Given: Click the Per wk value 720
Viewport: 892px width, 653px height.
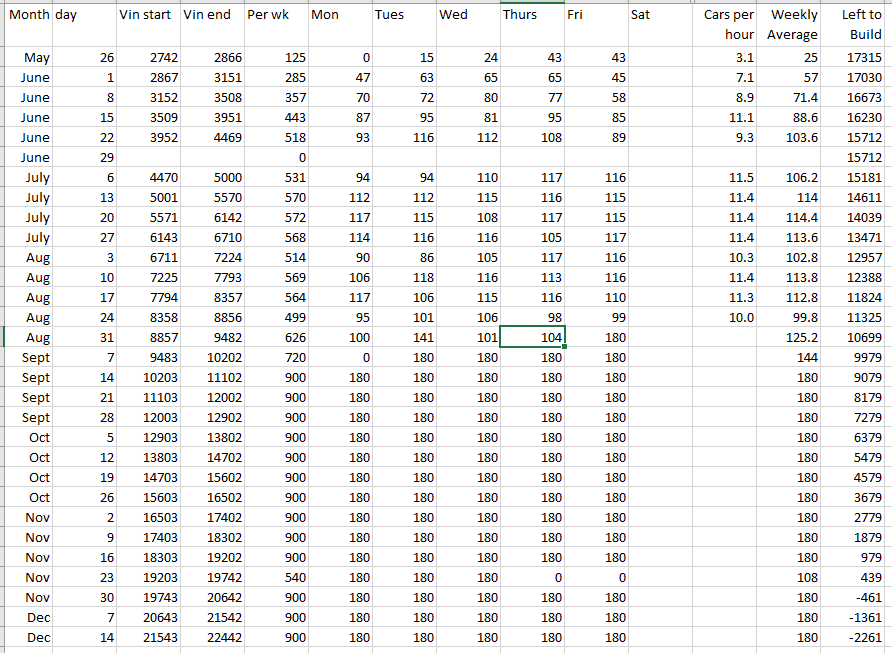Looking at the screenshot, I should click(x=275, y=358).
